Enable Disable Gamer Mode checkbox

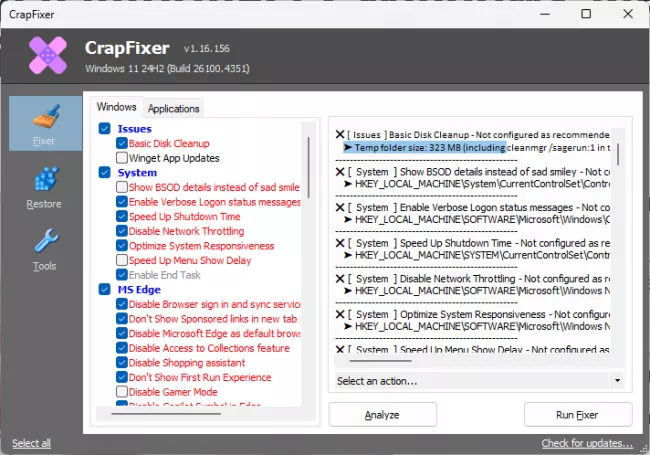pos(121,392)
